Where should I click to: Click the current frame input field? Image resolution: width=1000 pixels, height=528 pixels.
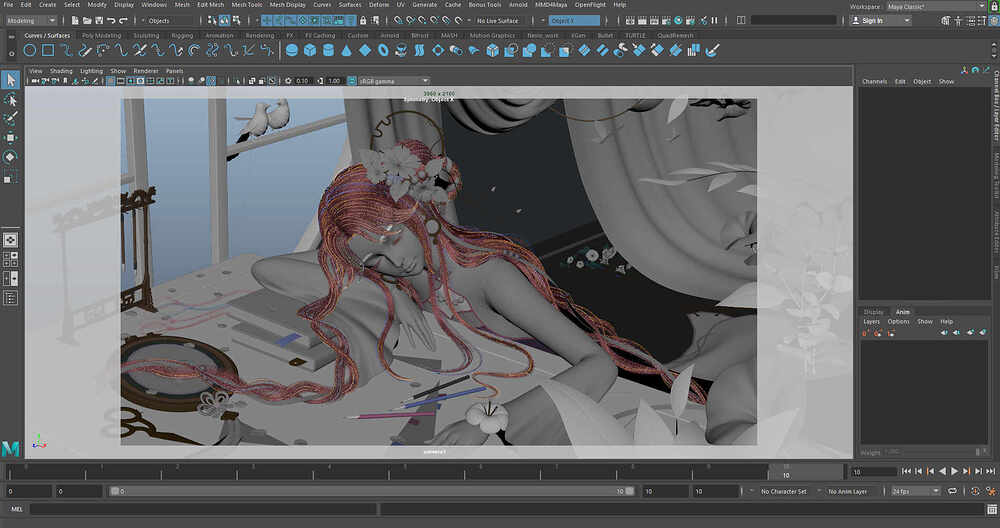(x=874, y=472)
